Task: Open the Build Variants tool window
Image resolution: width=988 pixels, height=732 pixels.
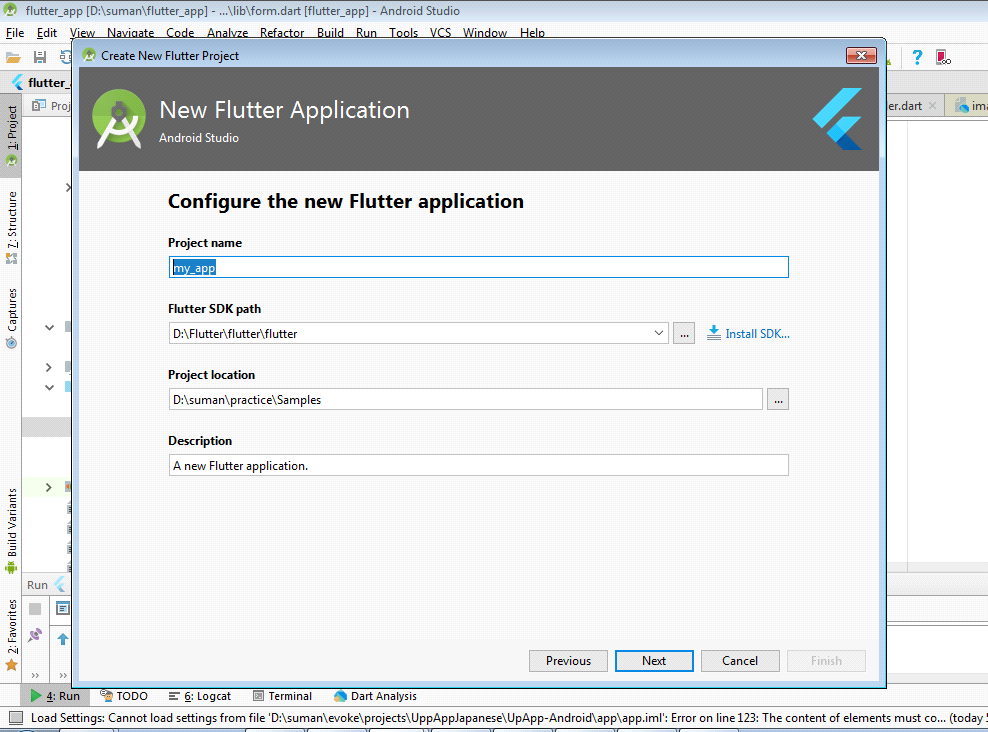Action: (x=11, y=530)
